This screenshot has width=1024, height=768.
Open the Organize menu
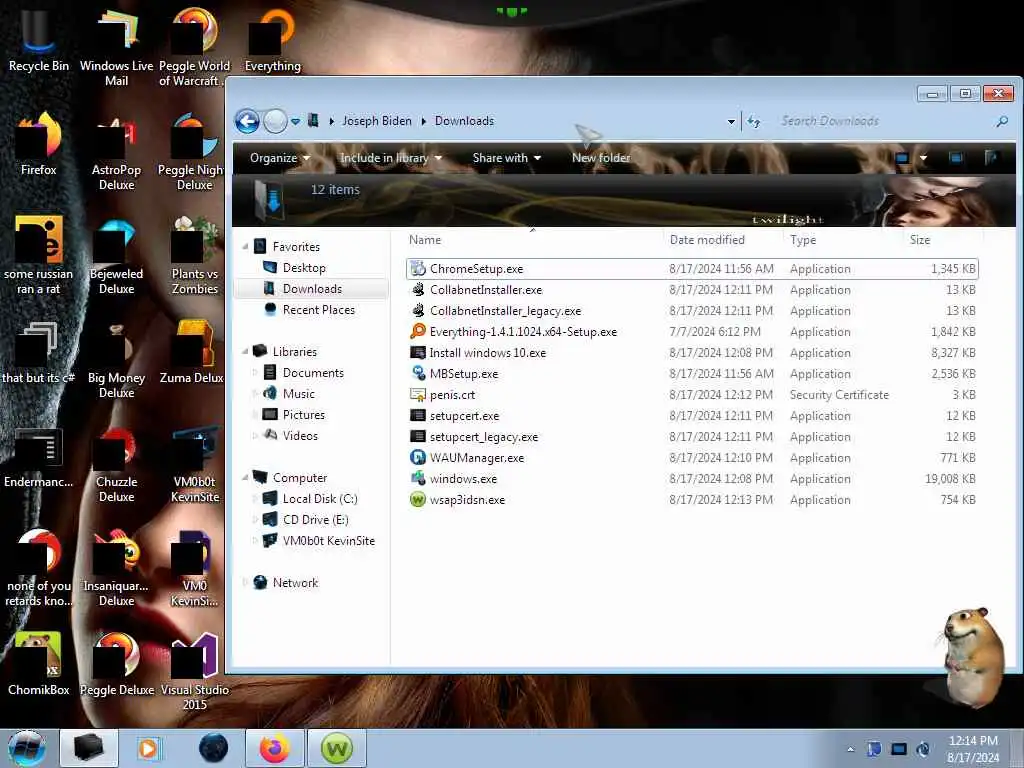click(x=280, y=158)
